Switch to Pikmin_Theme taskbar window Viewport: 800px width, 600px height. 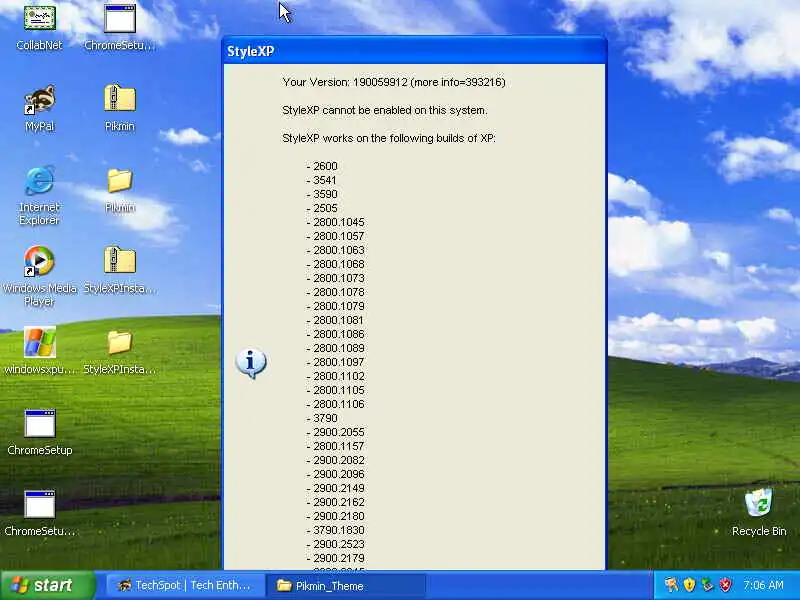pos(346,585)
